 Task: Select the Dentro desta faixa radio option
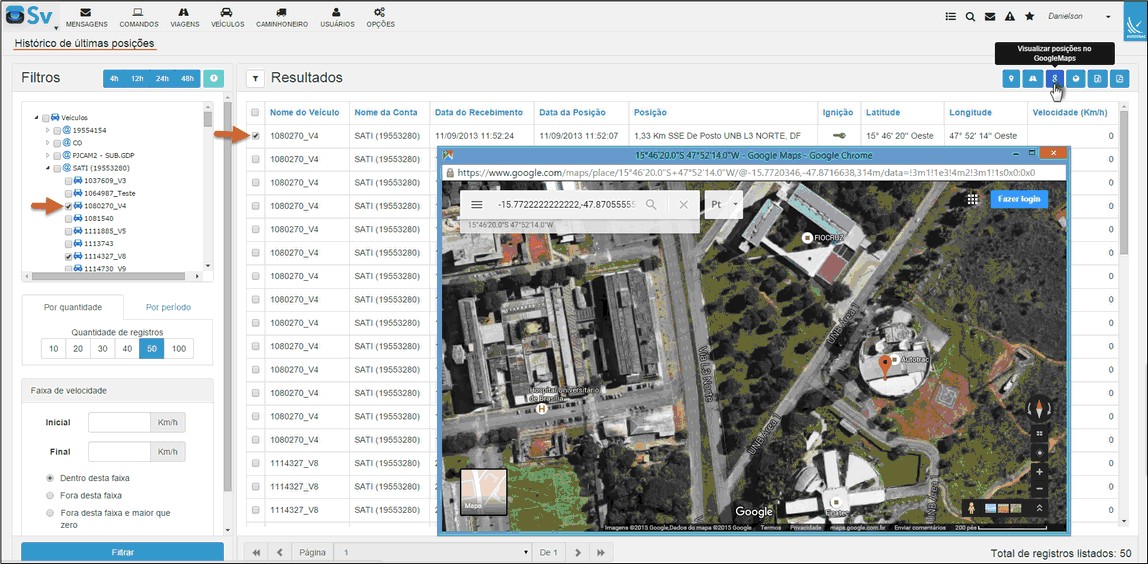tap(50, 478)
